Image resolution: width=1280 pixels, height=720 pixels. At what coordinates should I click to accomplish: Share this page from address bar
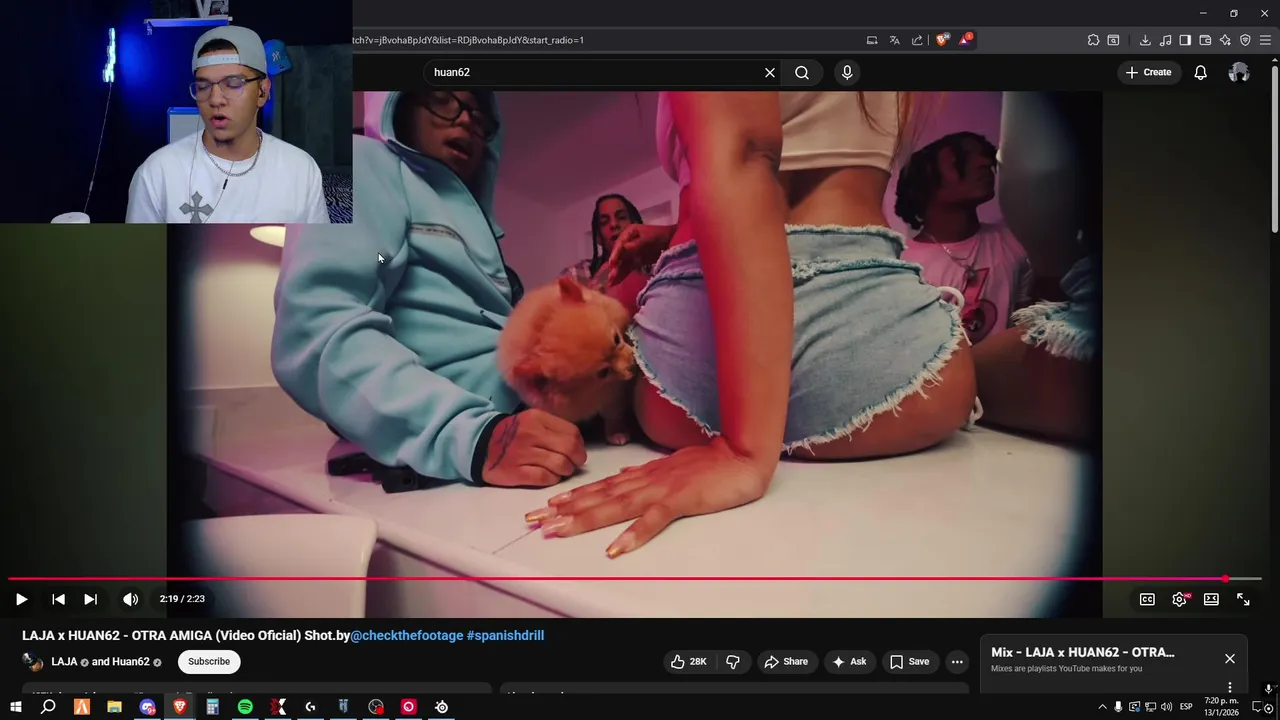917,40
